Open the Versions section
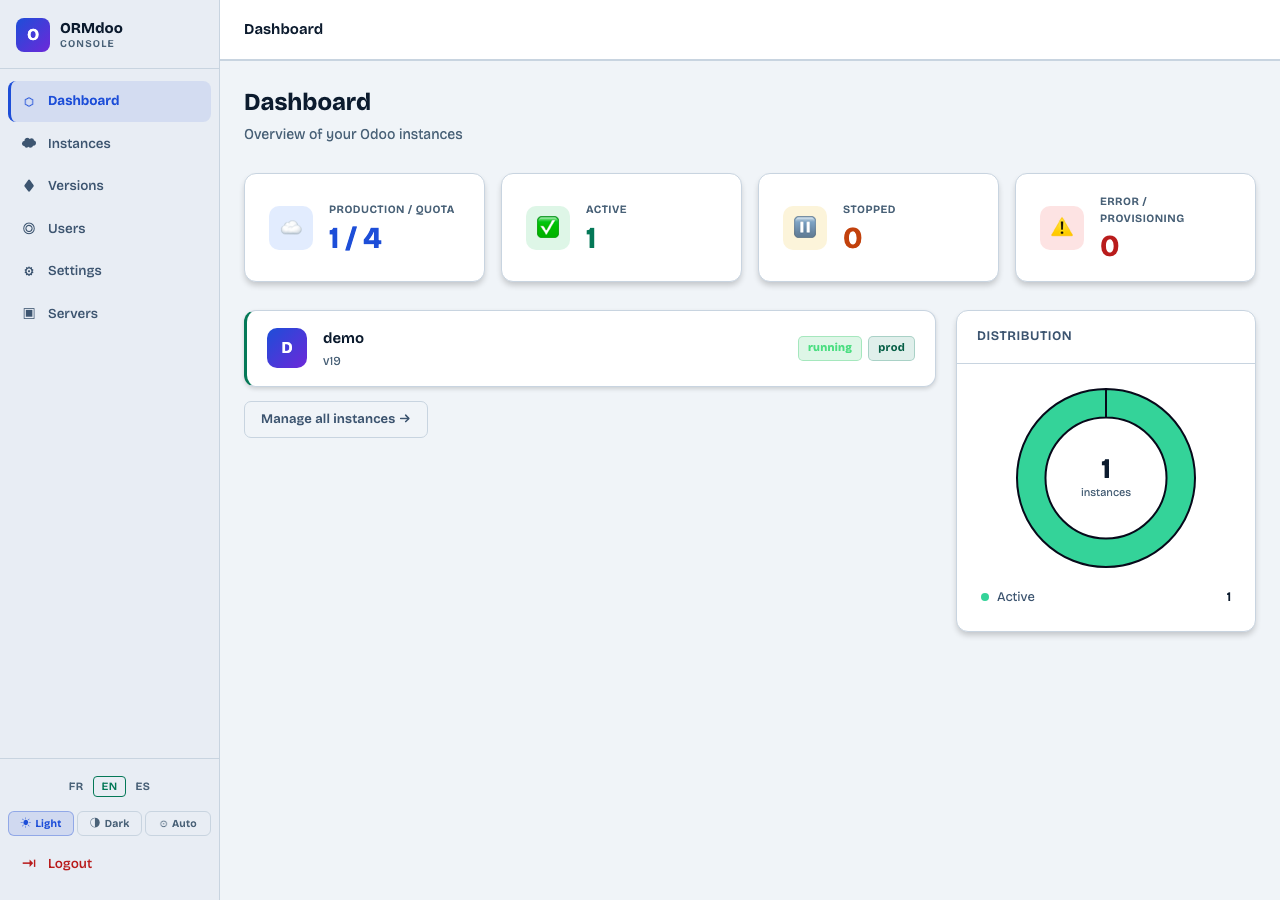 click(x=110, y=186)
